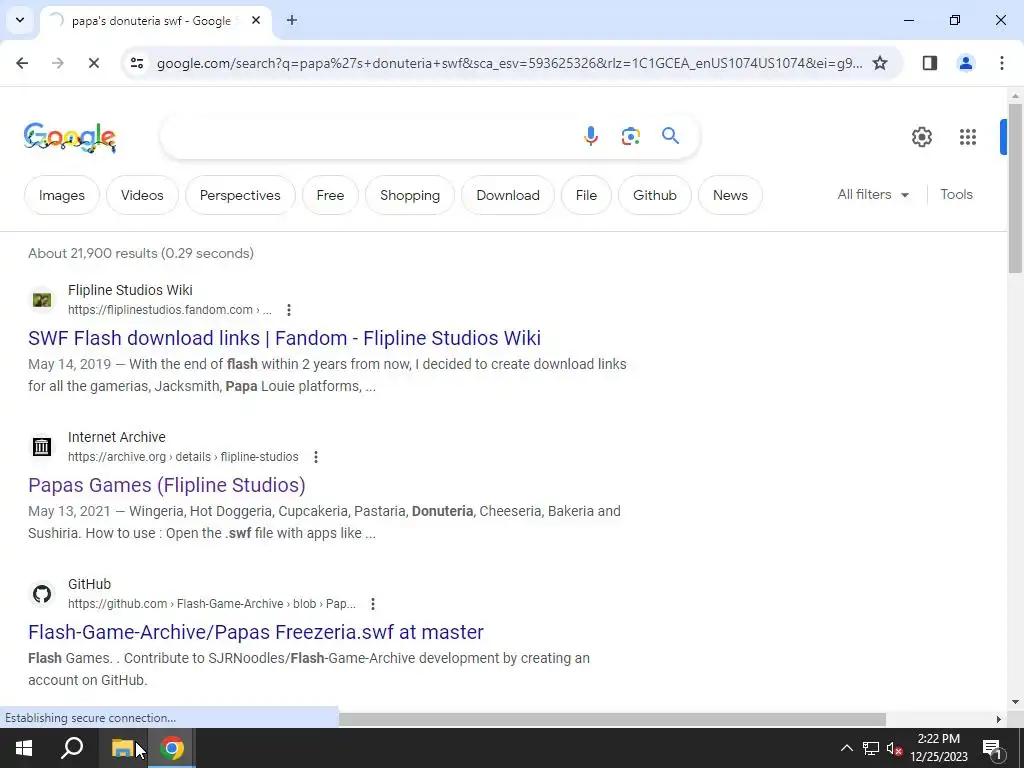Select the File filter chip
Image resolution: width=1024 pixels, height=768 pixels.
pos(586,195)
